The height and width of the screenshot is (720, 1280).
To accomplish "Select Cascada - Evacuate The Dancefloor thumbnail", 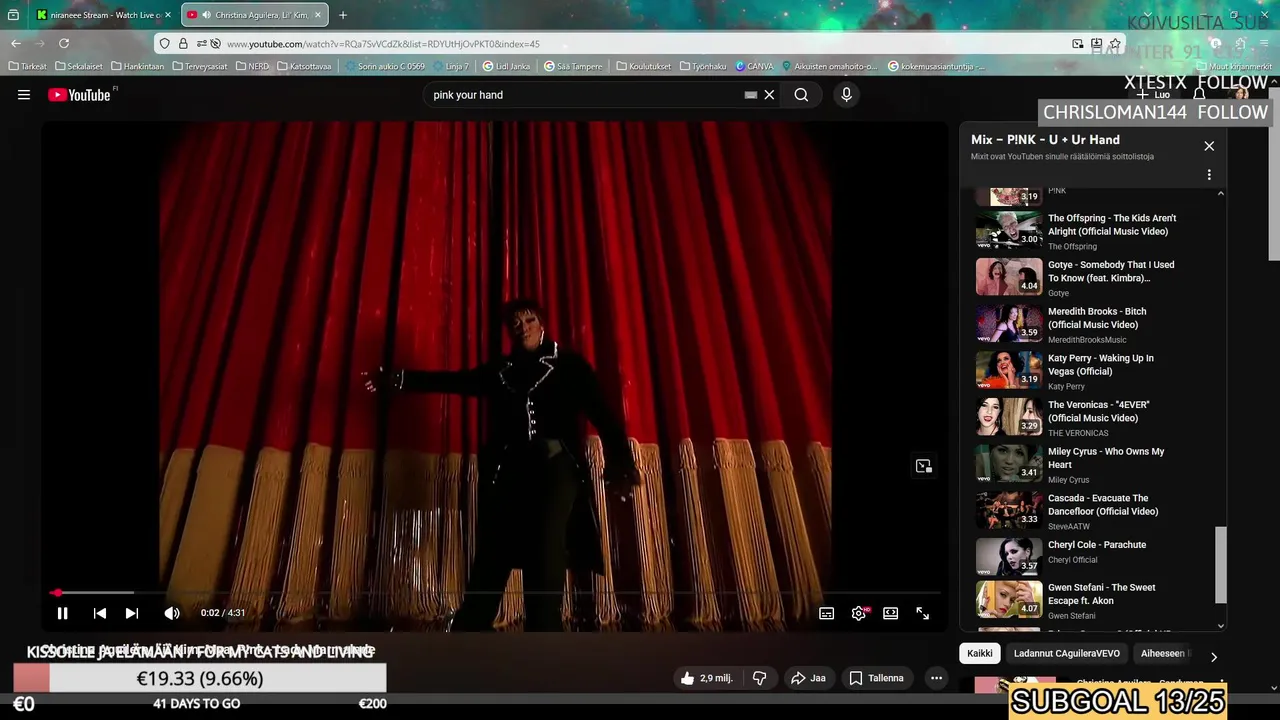I will click(x=1009, y=509).
